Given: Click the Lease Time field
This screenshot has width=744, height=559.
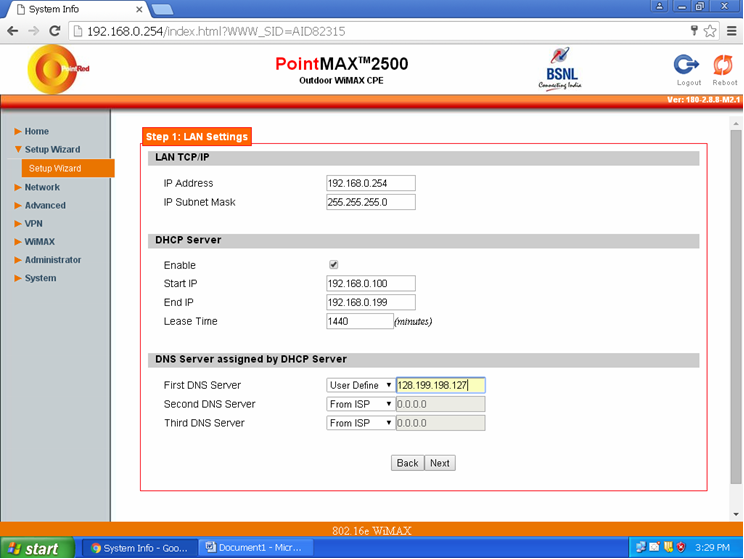Looking at the screenshot, I should pyautogui.click(x=360, y=321).
